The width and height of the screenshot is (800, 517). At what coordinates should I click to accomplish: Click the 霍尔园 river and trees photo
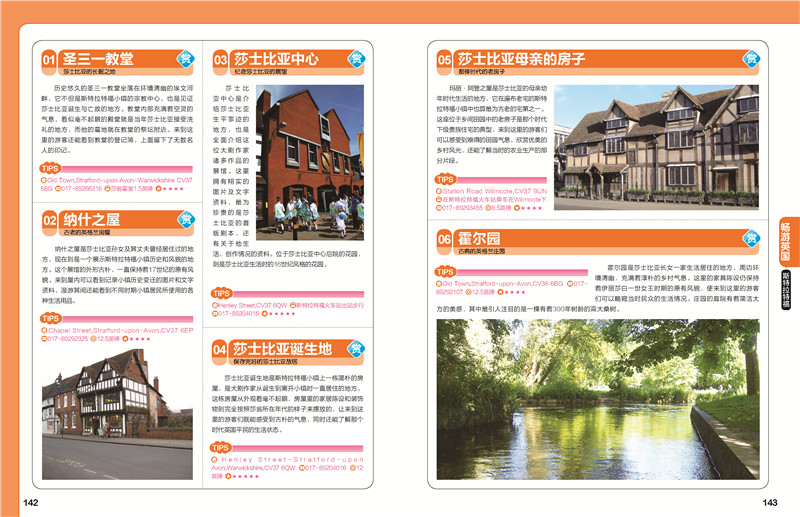pyautogui.click(x=598, y=400)
